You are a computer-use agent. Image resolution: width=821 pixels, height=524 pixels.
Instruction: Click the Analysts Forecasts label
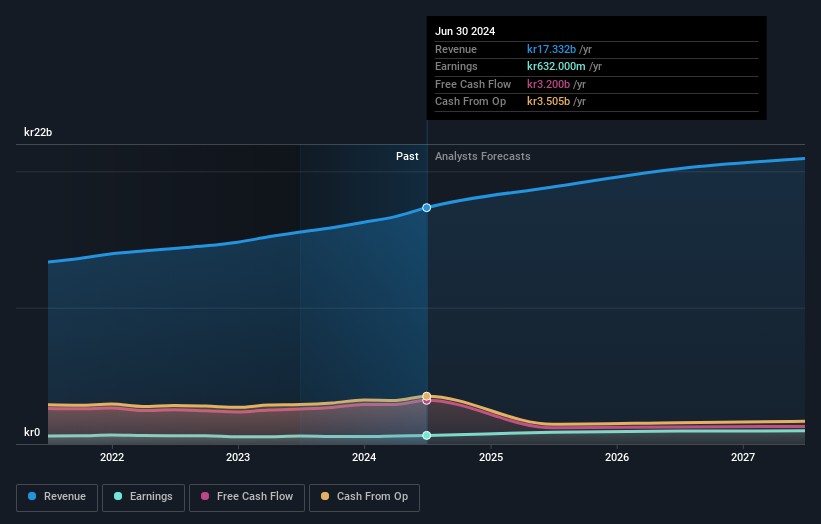pos(483,157)
